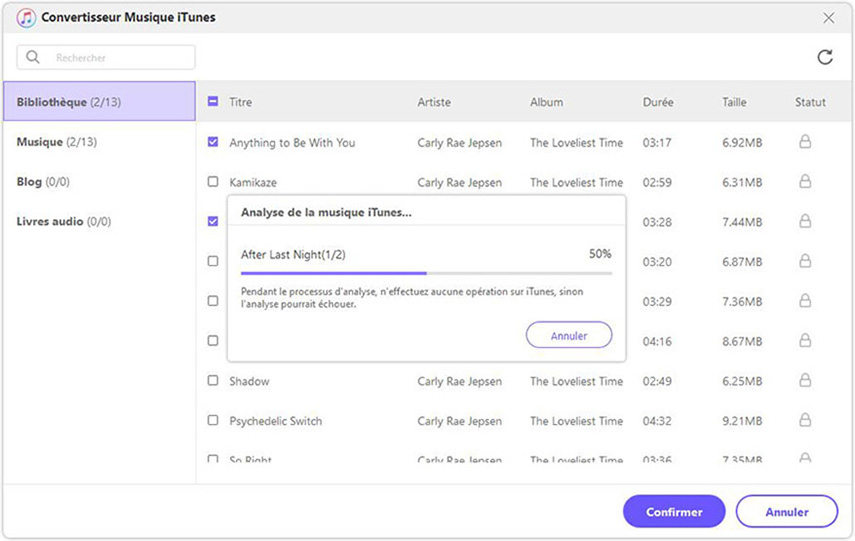Click the refresh library icon
Viewport: 855px width, 541px height.
824,57
